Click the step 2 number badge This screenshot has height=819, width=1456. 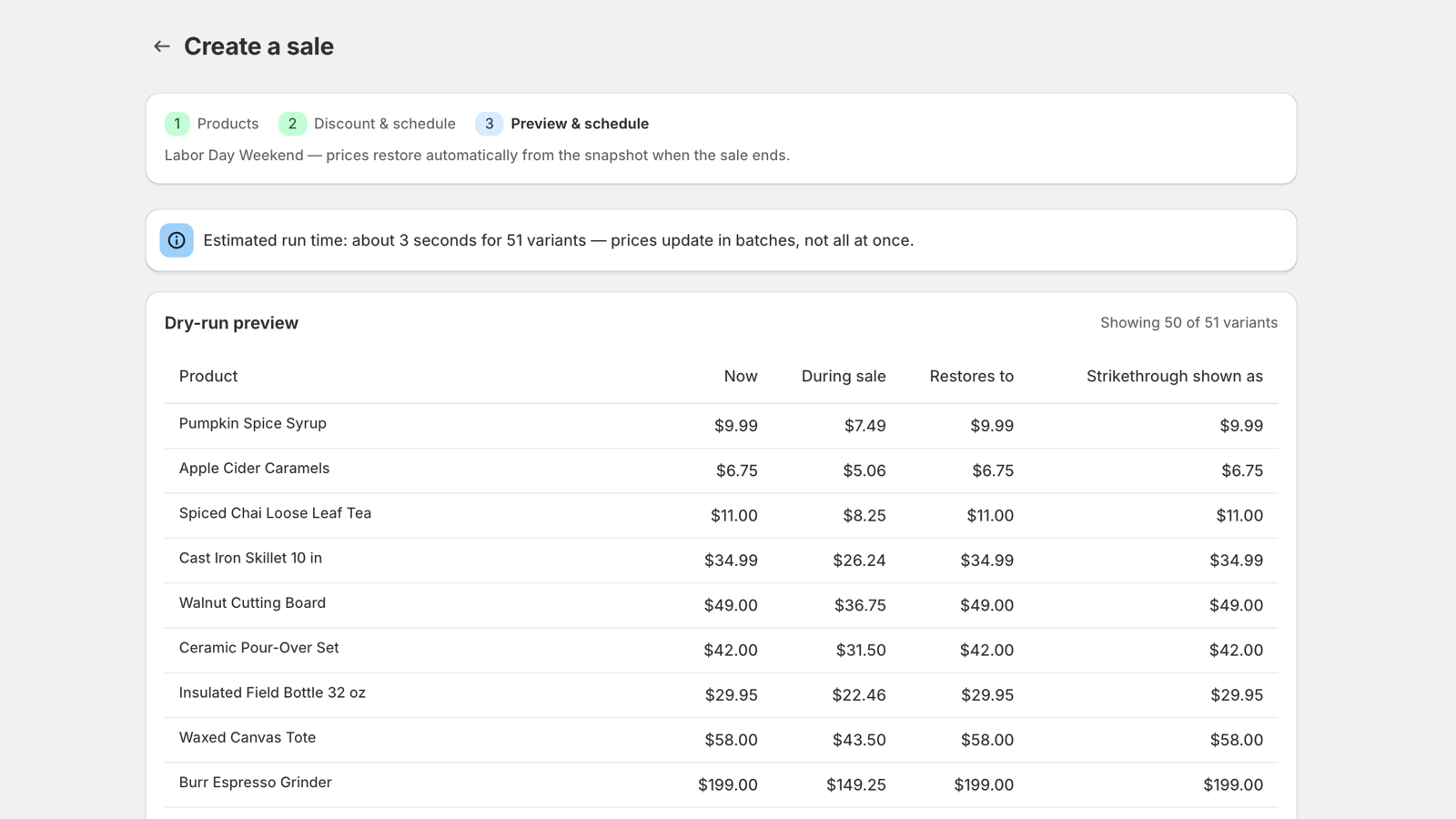[292, 124]
